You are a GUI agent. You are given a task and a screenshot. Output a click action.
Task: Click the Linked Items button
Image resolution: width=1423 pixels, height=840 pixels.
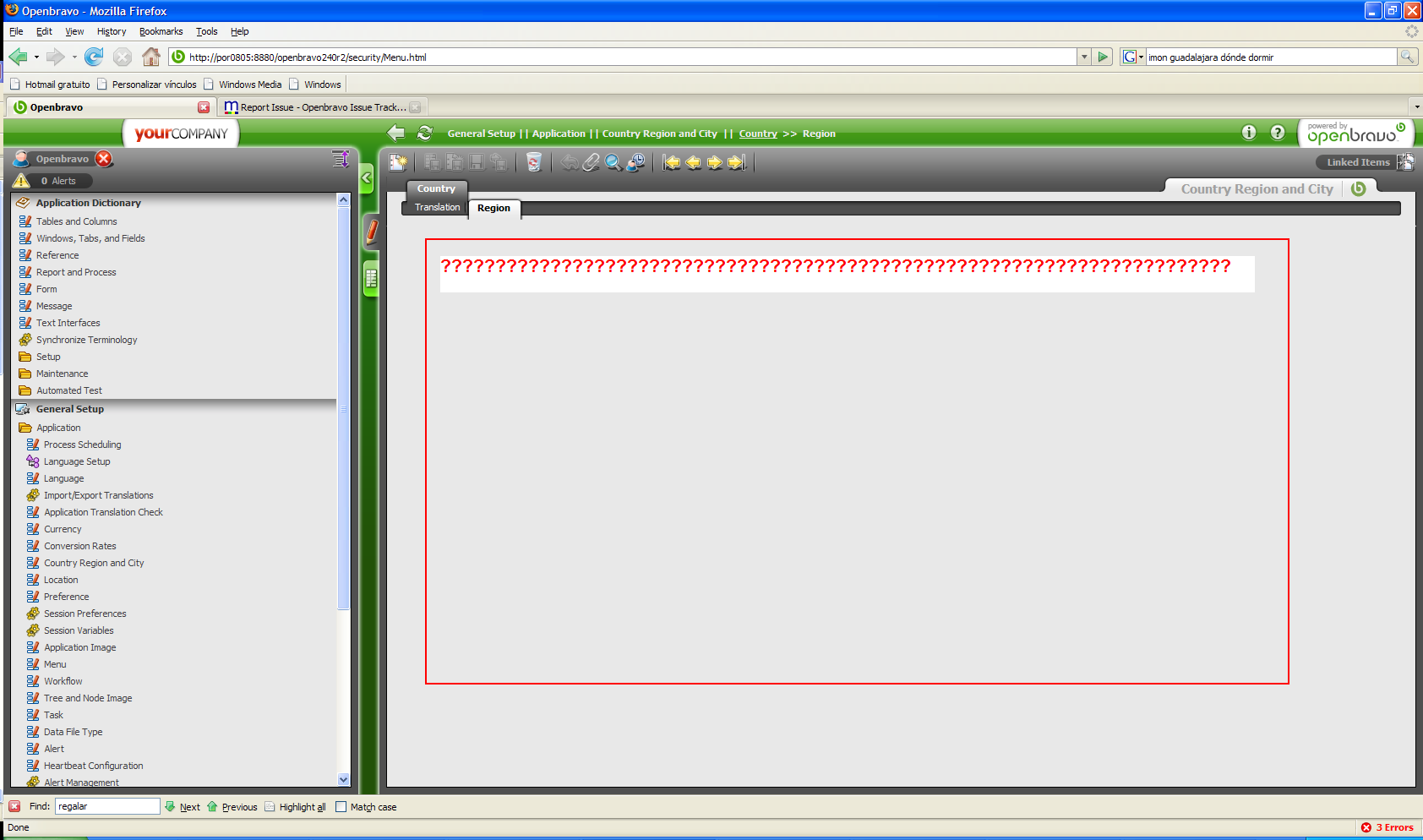coord(1357,162)
